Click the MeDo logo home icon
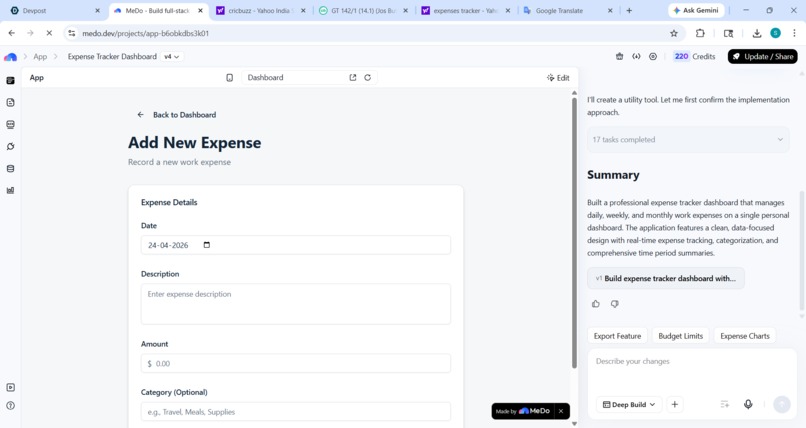The height and width of the screenshot is (428, 806). [x=10, y=57]
